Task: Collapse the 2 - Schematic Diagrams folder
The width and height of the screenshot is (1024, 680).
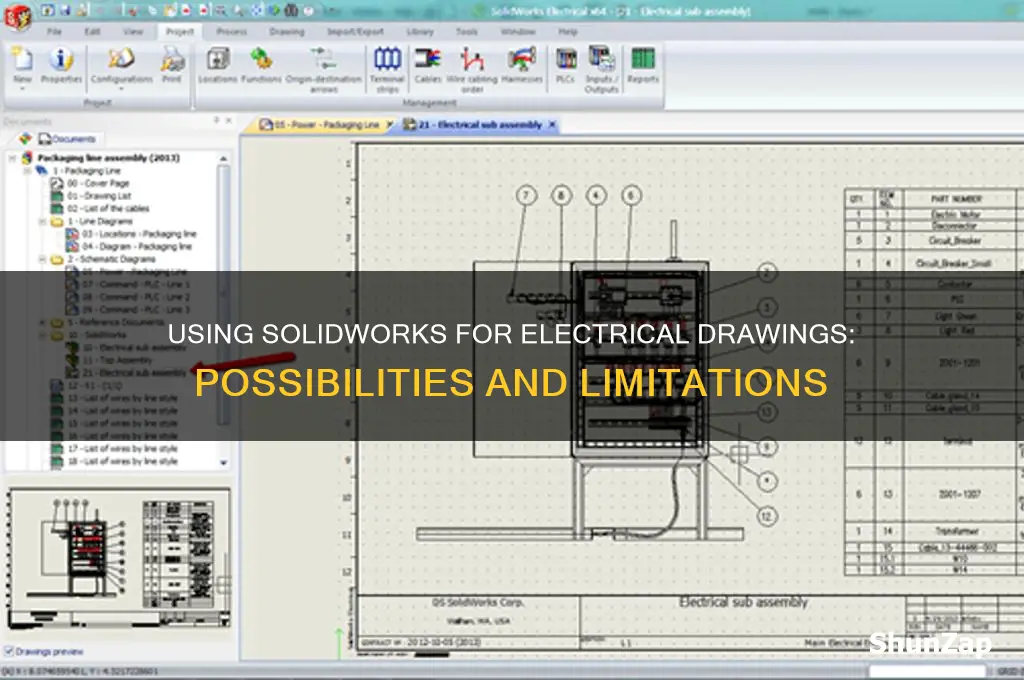Action: [x=42, y=259]
